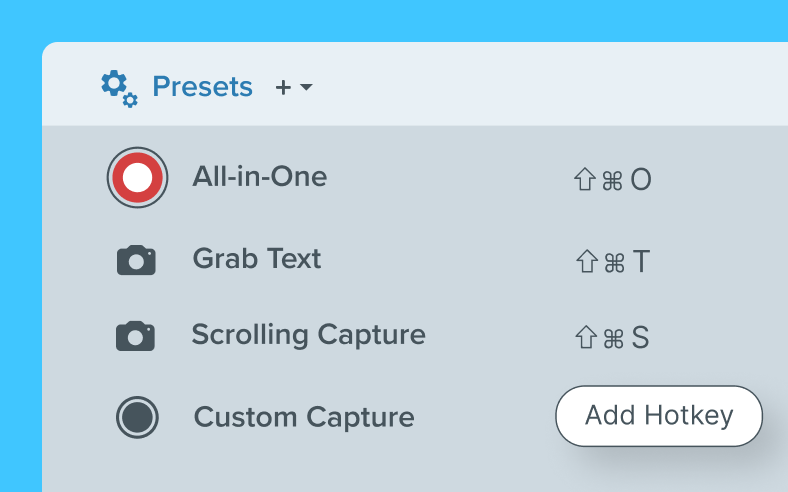Image resolution: width=788 pixels, height=492 pixels.
Task: Click the shift arrow symbol beside letter O
Action: (584, 180)
